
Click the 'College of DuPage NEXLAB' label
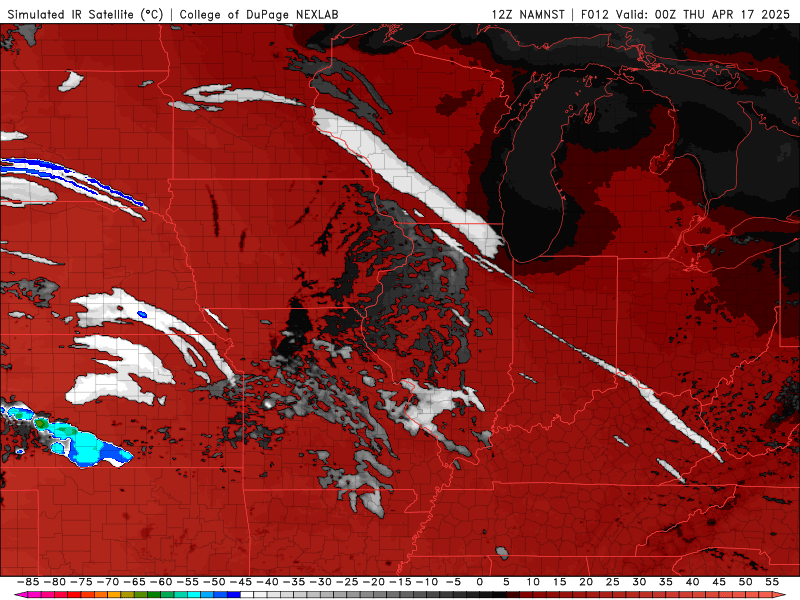pos(259,14)
